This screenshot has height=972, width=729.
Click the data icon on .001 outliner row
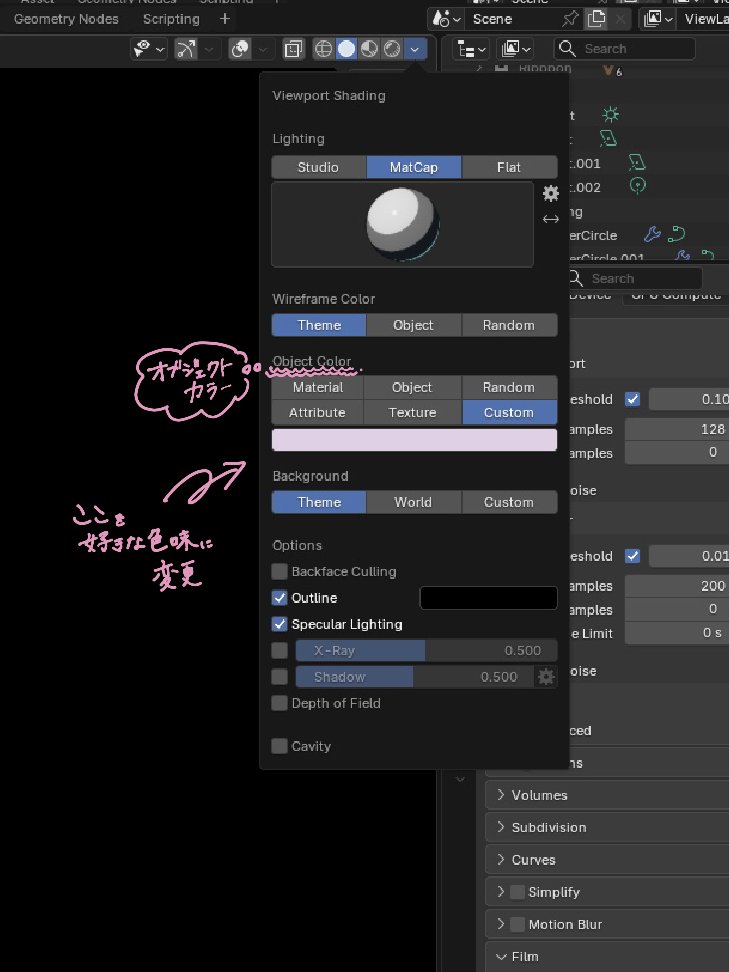(637, 163)
